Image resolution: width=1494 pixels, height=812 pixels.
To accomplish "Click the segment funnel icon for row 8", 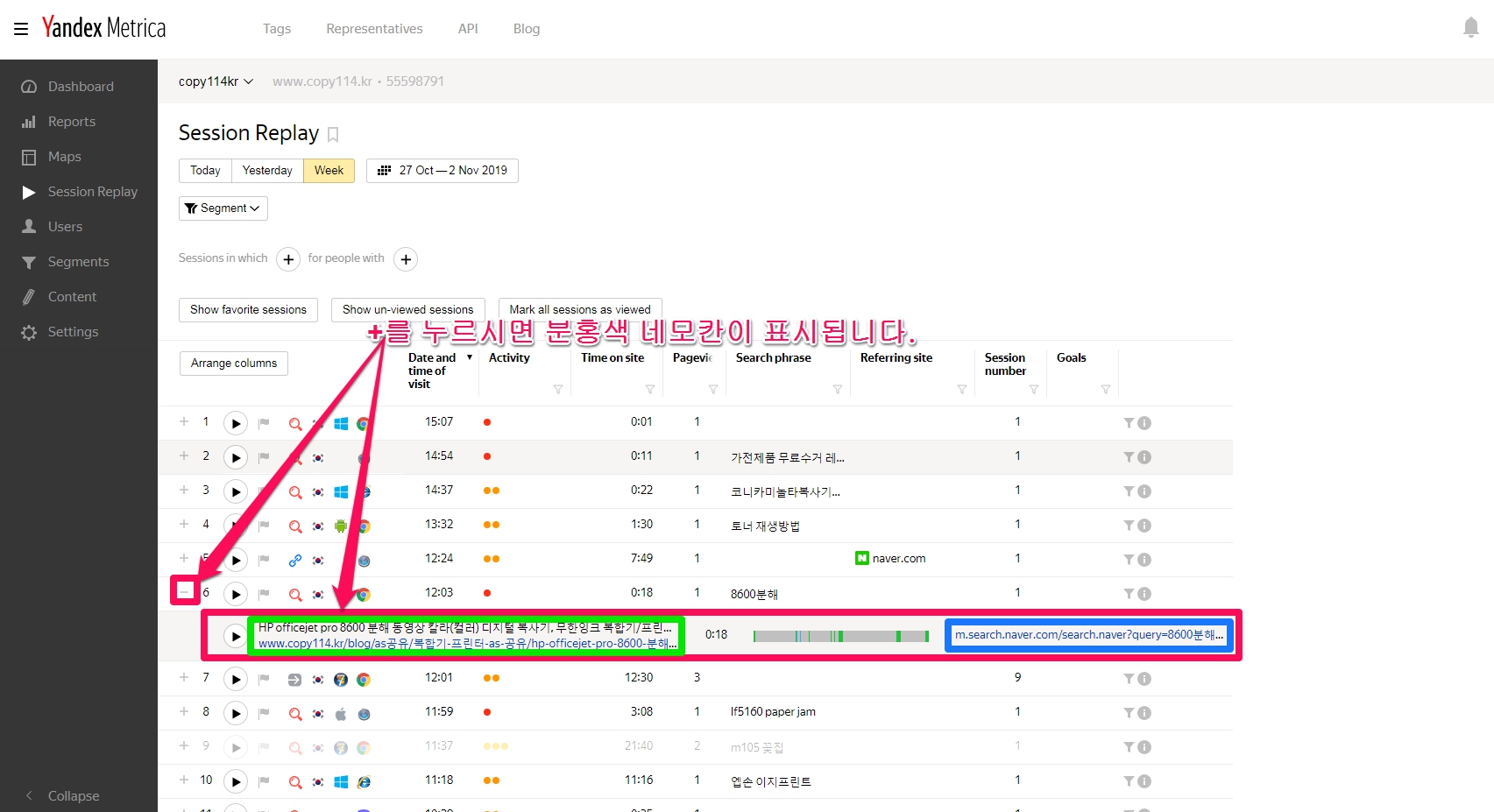I will click(1129, 713).
